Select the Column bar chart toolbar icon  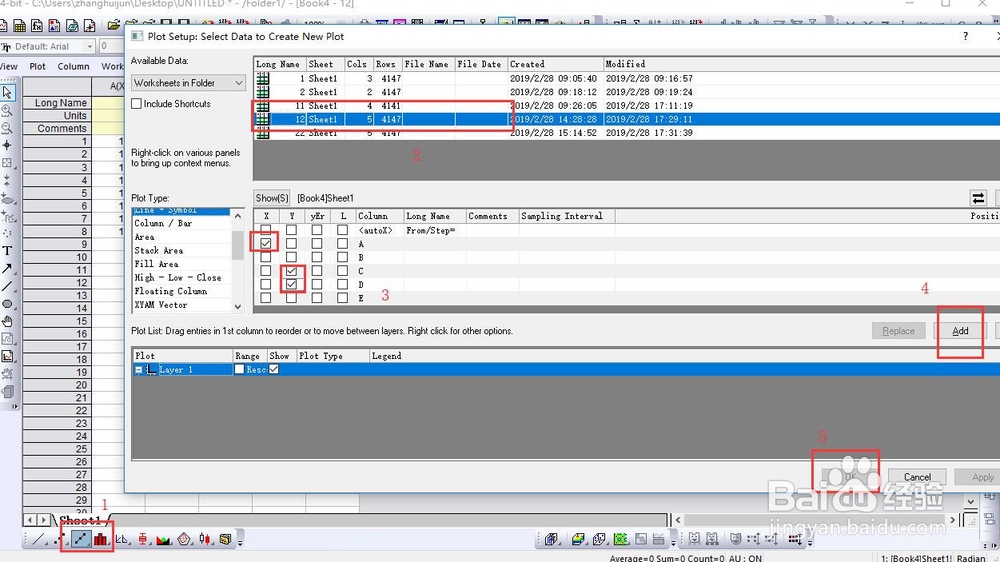pyautogui.click(x=101, y=539)
